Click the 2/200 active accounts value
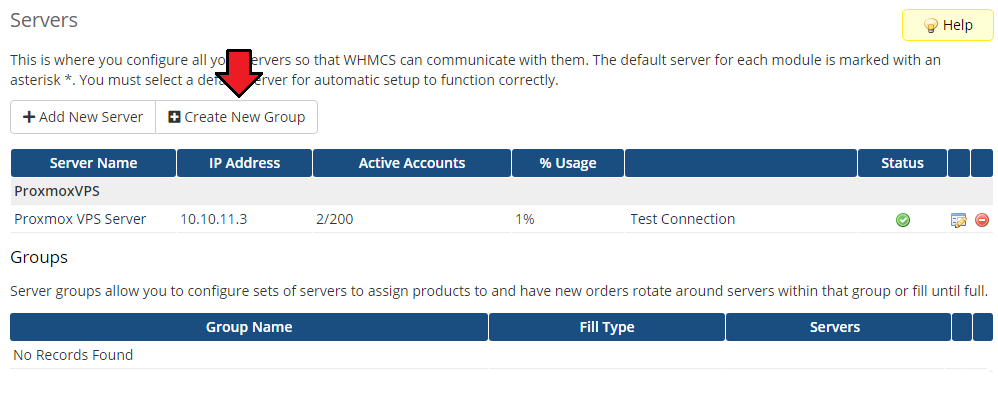Image resolution: width=998 pixels, height=396 pixels. [x=334, y=219]
